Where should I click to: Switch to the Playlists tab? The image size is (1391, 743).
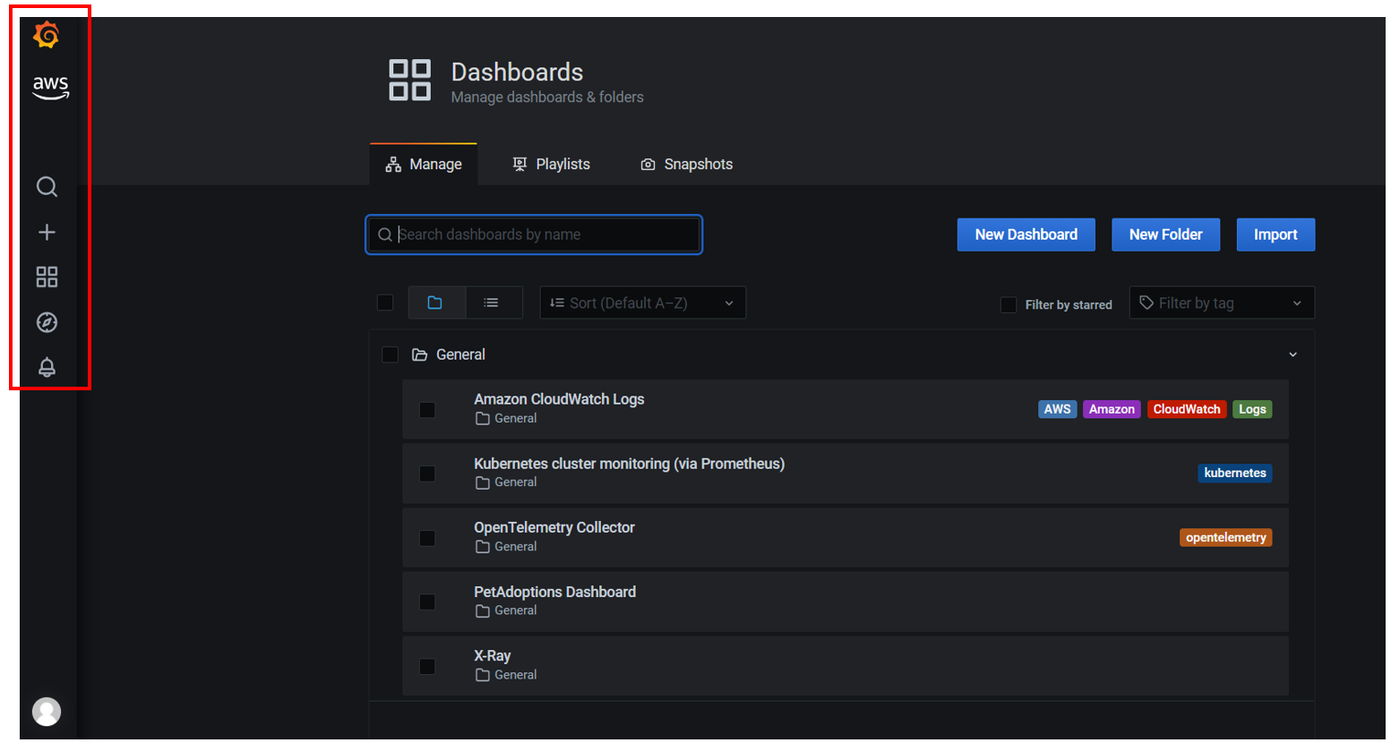[551, 164]
